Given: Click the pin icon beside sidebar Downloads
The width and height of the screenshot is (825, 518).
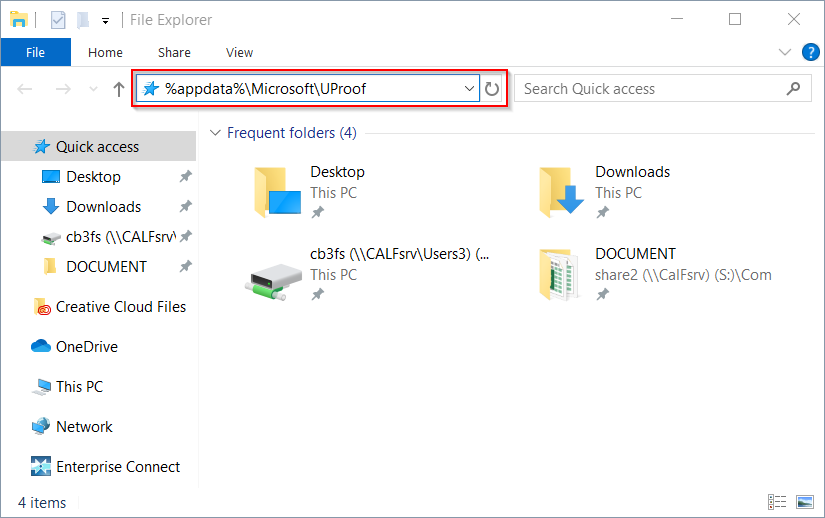Looking at the screenshot, I should click(185, 207).
